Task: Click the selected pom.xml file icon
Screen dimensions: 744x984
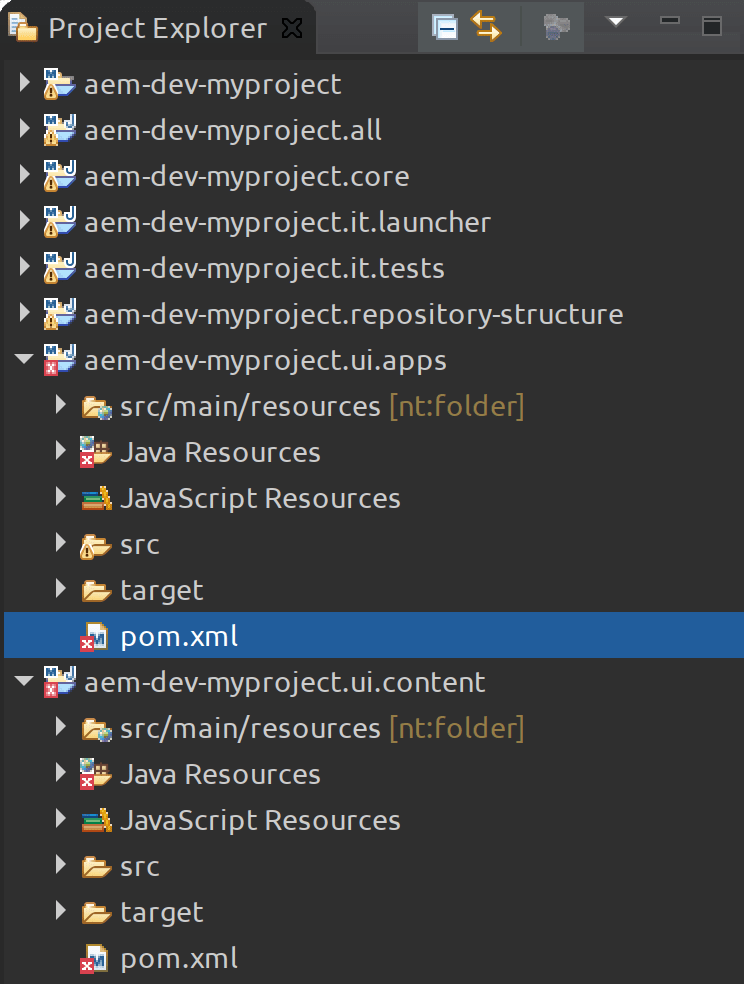Action: pyautogui.click(x=94, y=636)
